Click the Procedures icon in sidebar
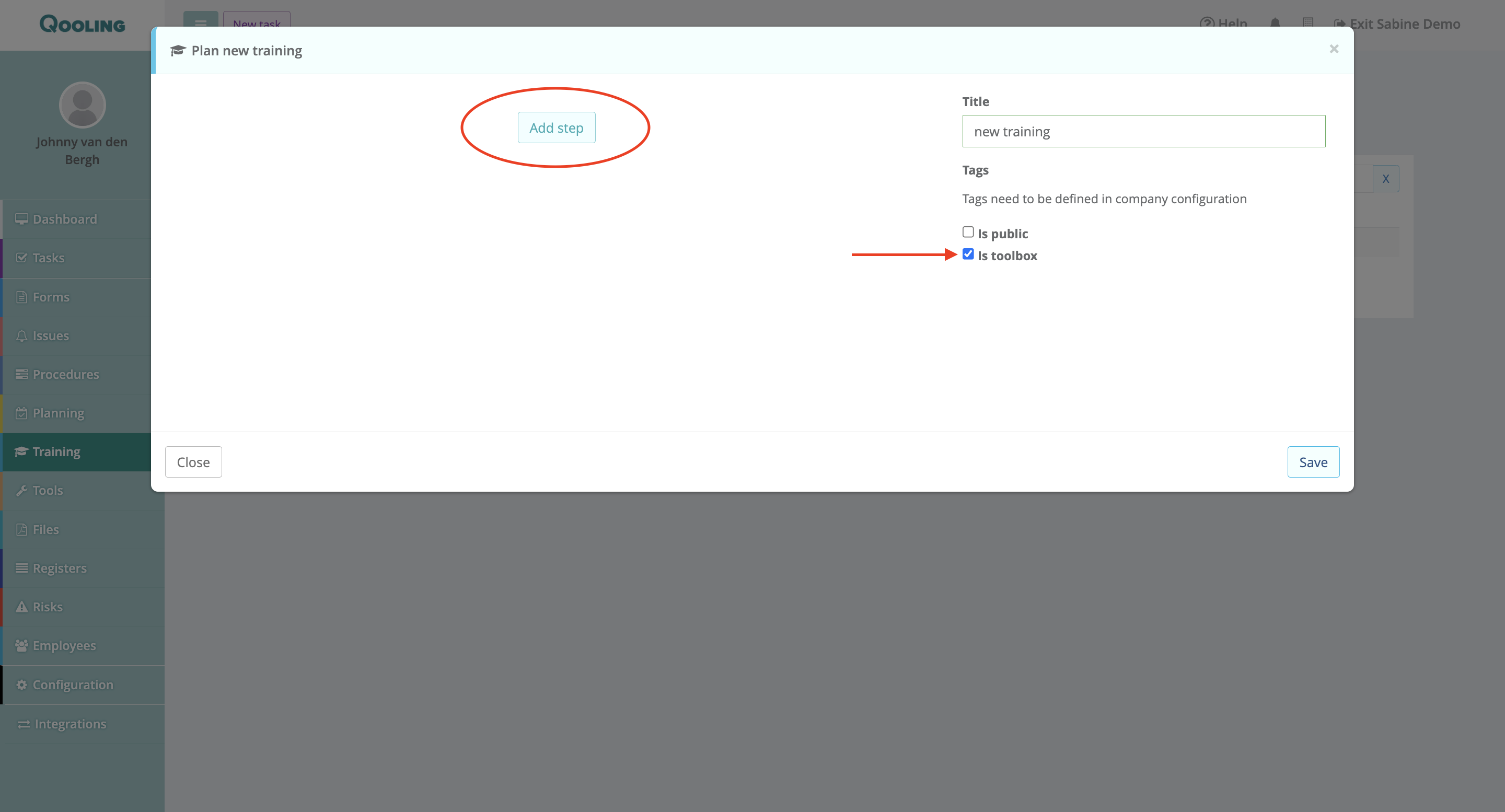This screenshot has width=1505, height=812. pos(21,375)
